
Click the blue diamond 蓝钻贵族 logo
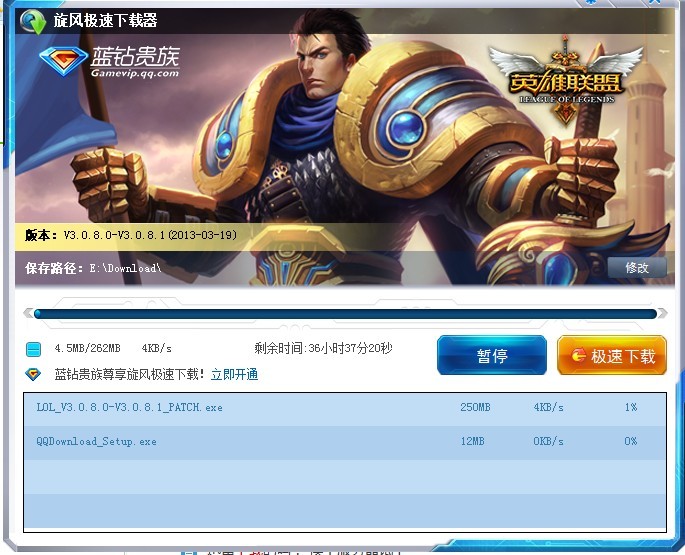(63, 61)
